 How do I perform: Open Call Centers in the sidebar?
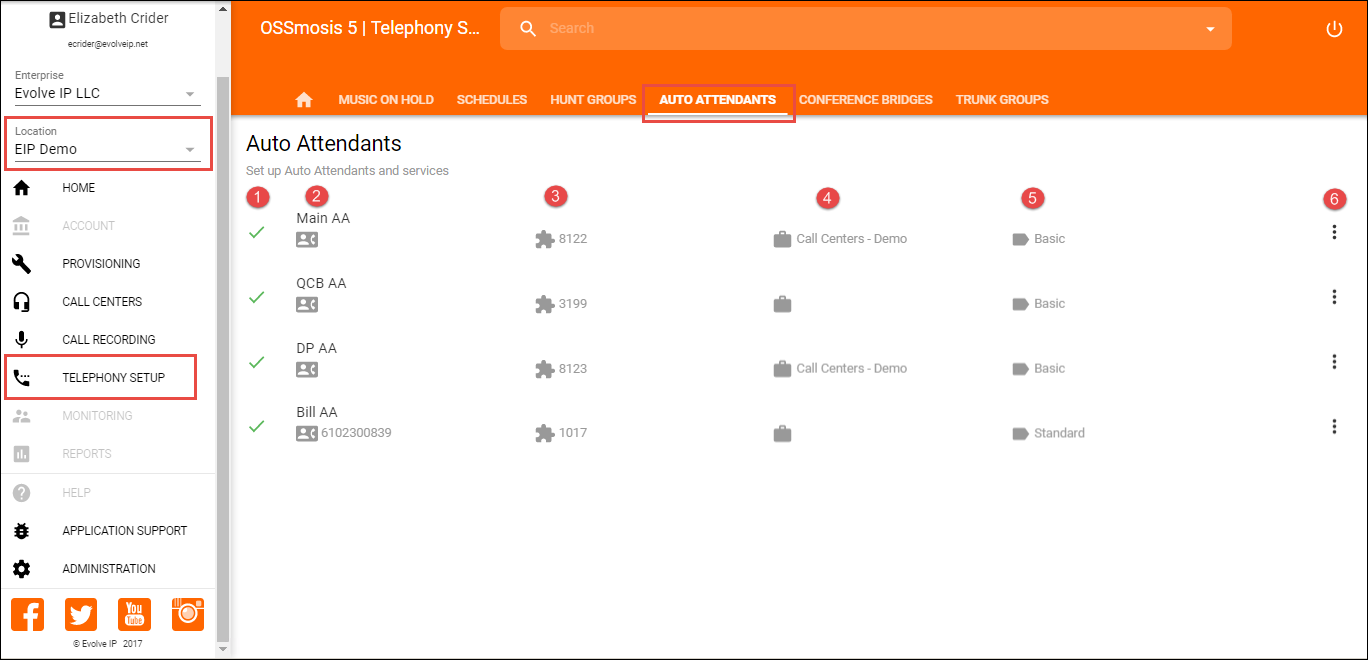(x=102, y=302)
